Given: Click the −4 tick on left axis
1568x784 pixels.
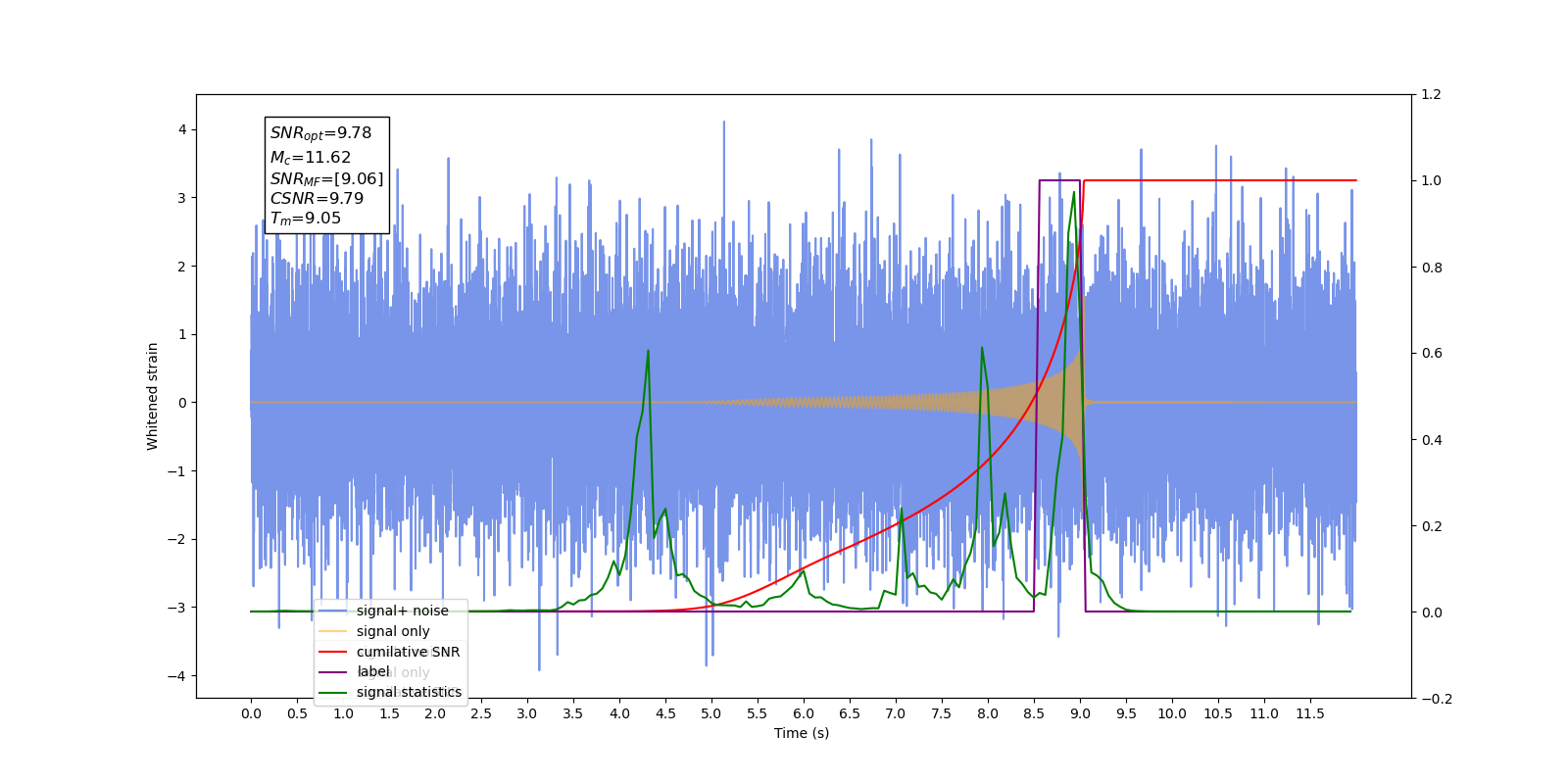Looking at the screenshot, I should (177, 676).
